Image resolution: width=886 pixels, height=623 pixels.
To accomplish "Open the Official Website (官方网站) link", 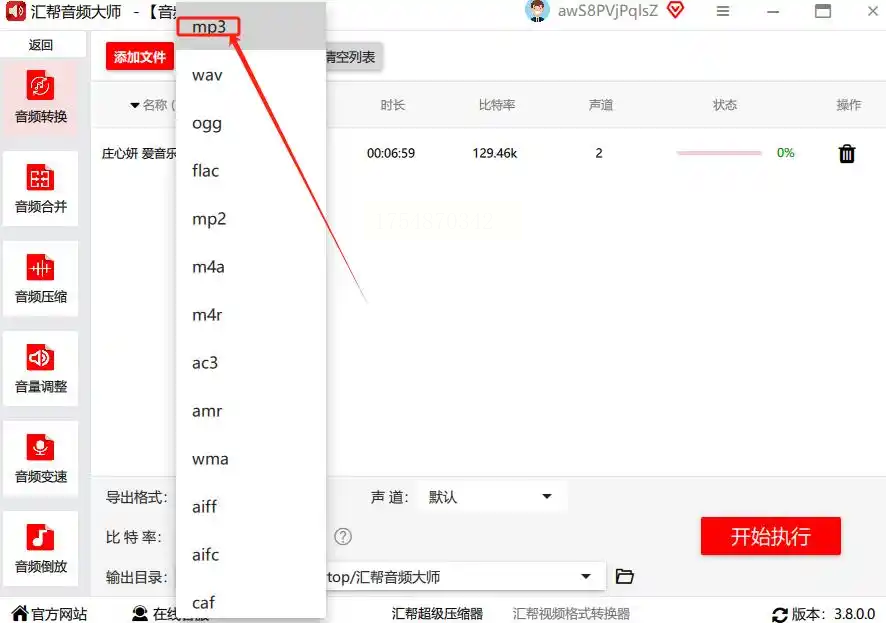I will [x=50, y=614].
